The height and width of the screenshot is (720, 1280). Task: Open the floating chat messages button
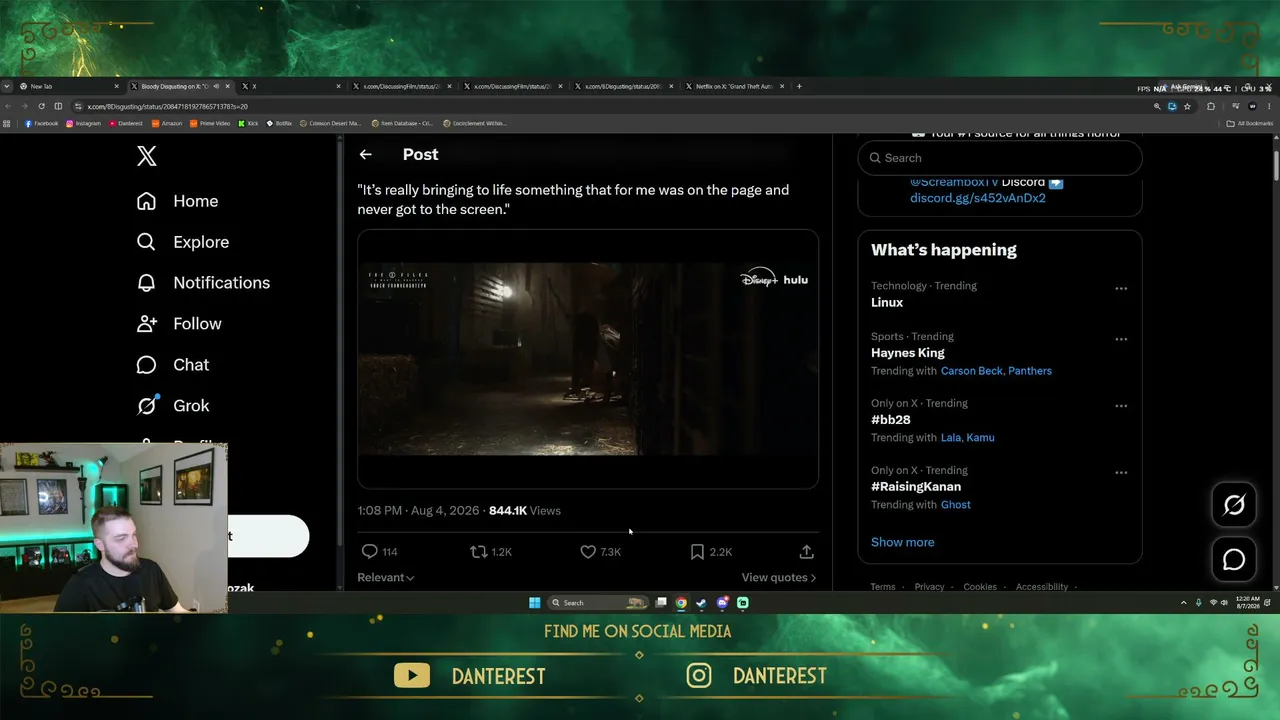pos(1234,560)
